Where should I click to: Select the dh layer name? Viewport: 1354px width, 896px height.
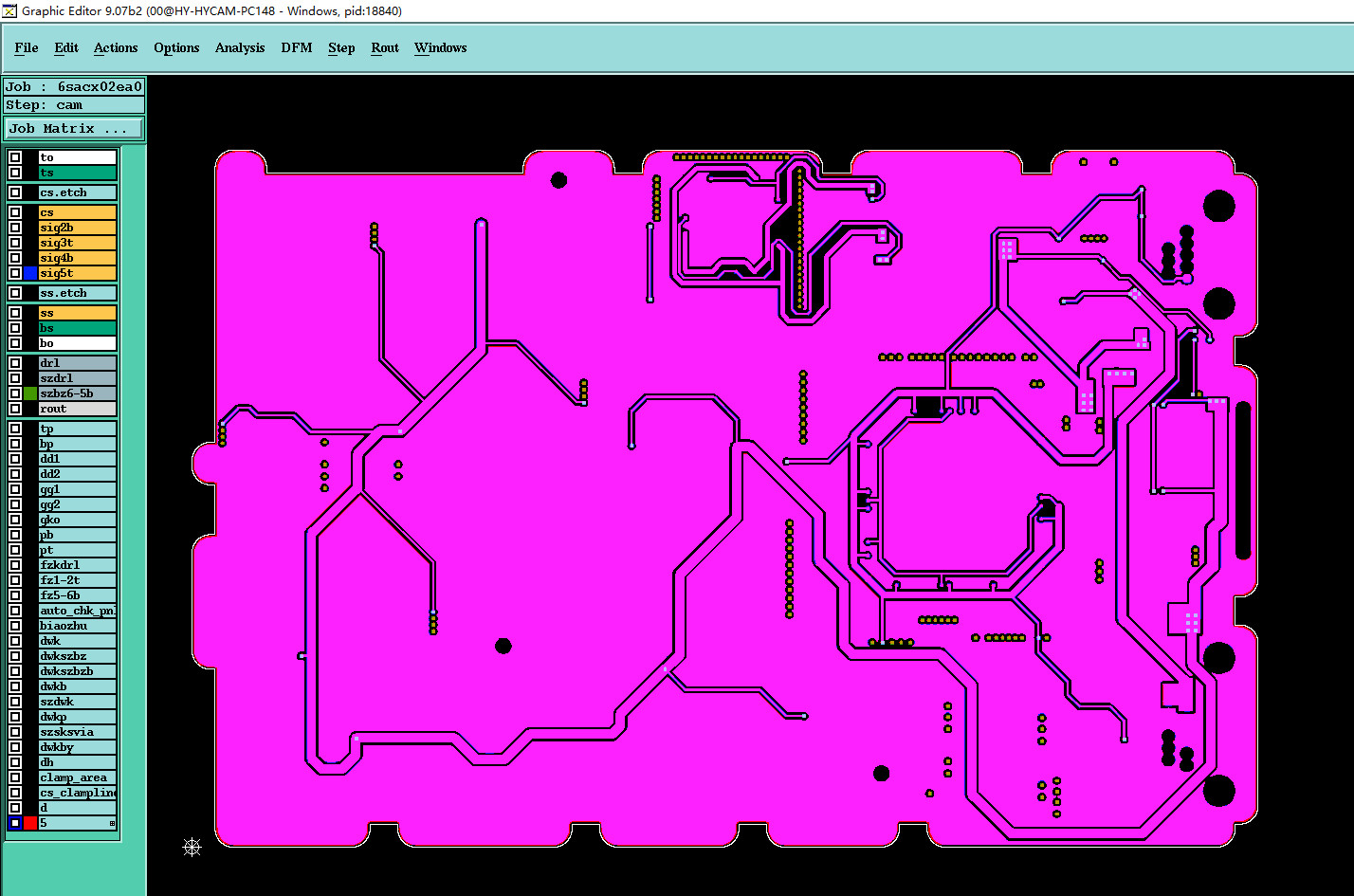(x=78, y=762)
